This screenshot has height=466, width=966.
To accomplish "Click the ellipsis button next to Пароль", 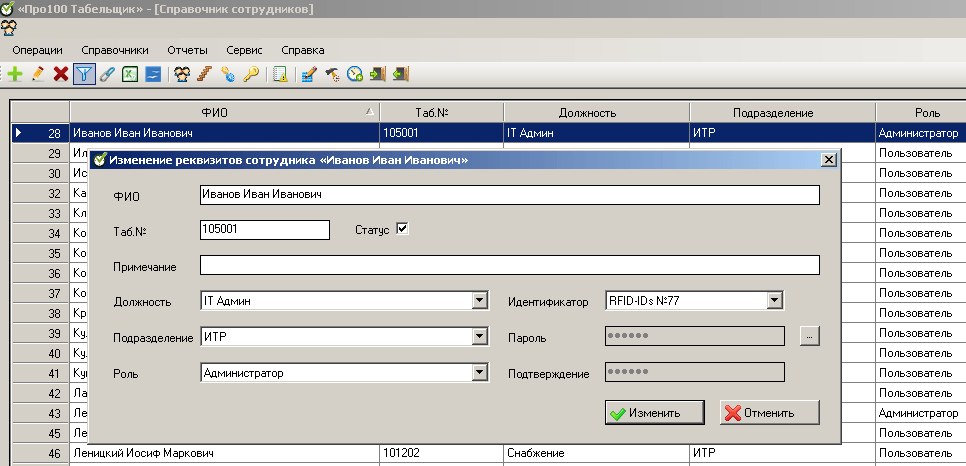I will coord(810,336).
